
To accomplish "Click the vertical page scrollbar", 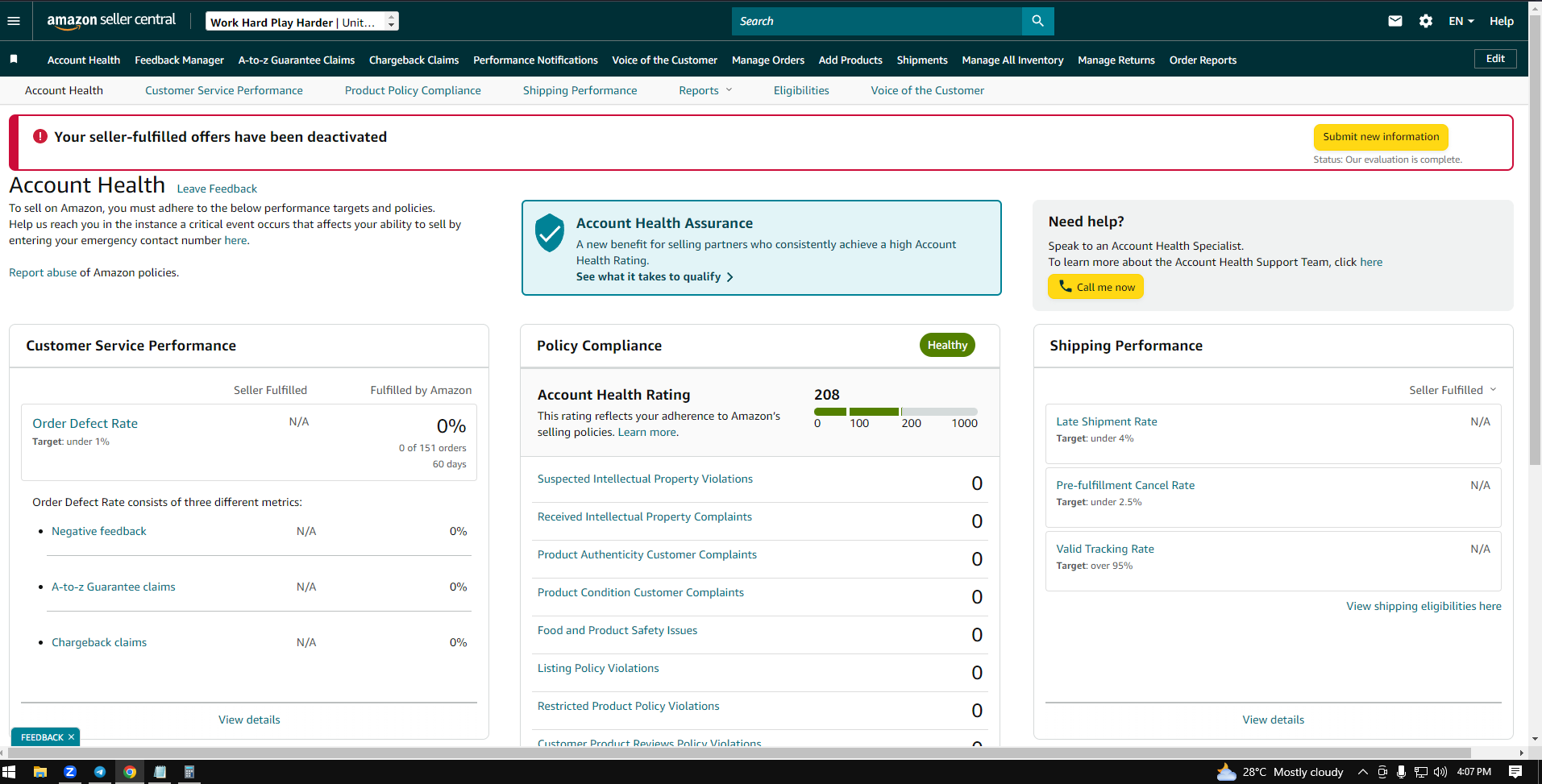I will (x=1535, y=242).
